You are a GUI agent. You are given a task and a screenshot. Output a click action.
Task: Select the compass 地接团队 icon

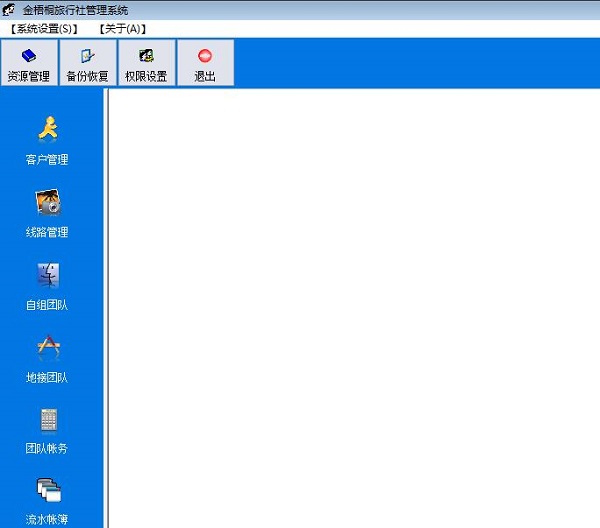click(49, 347)
